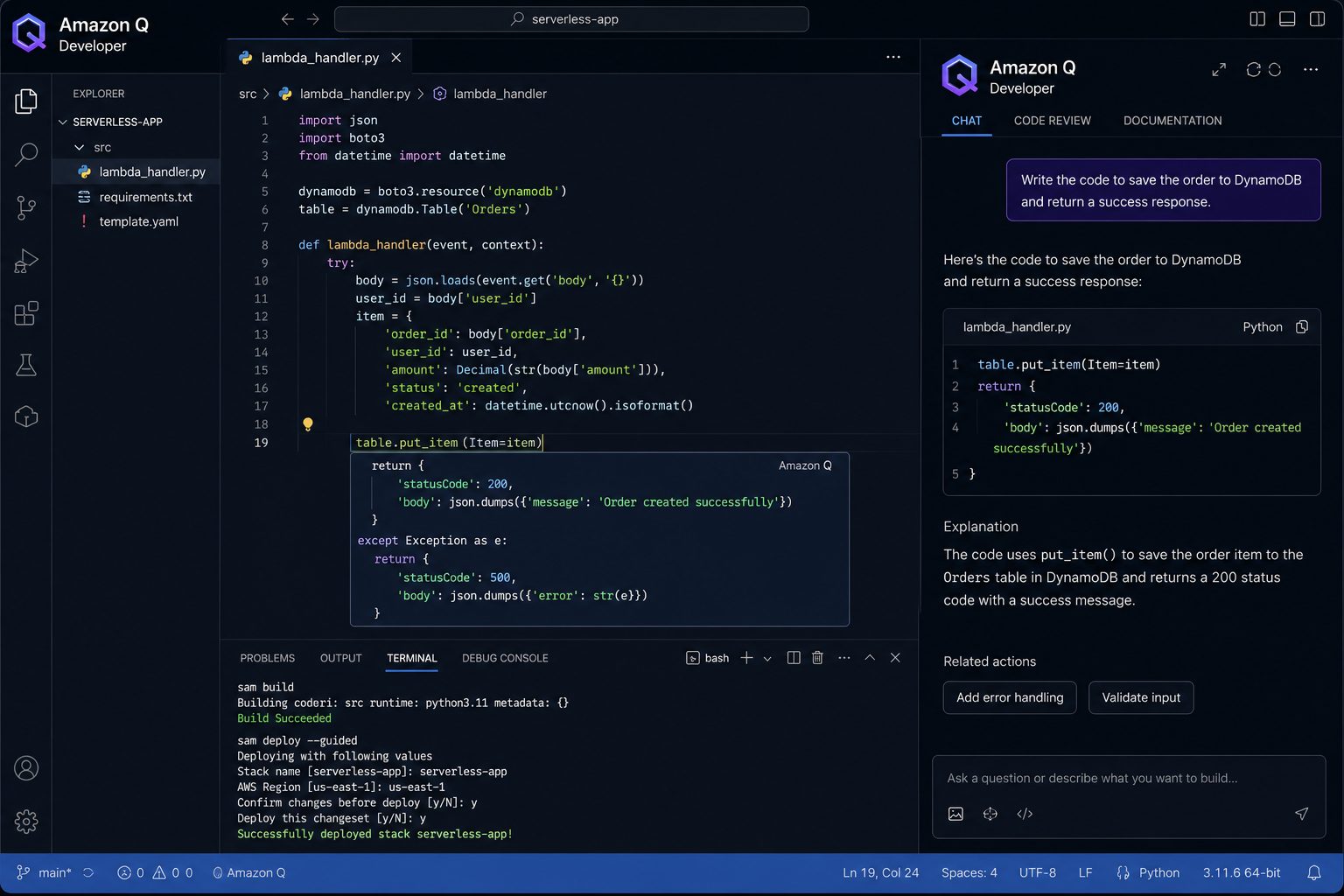Open Run and Debug view
This screenshot has height=896, width=1344.
point(26,261)
